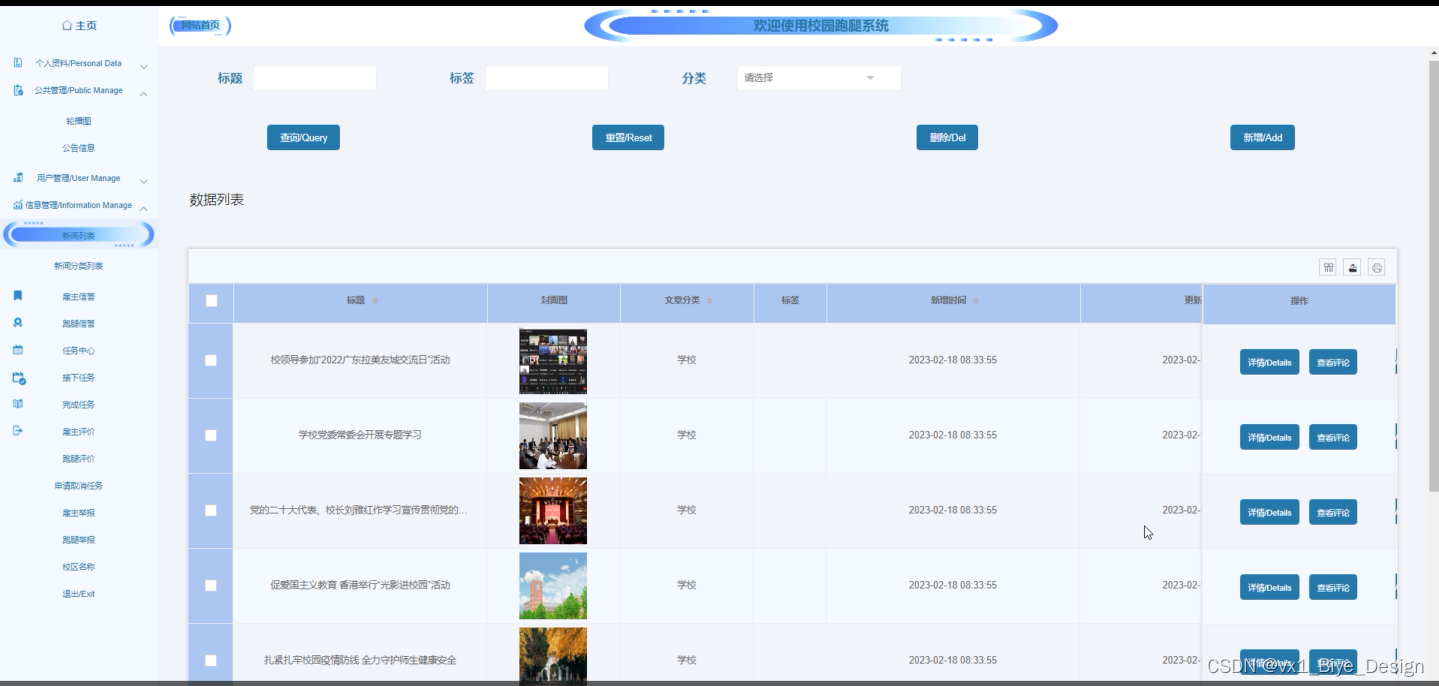The image size is (1439, 686).
Task: Open 详情/Details for 校领导参加2022广东拉美友城 row
Action: coord(1270,362)
